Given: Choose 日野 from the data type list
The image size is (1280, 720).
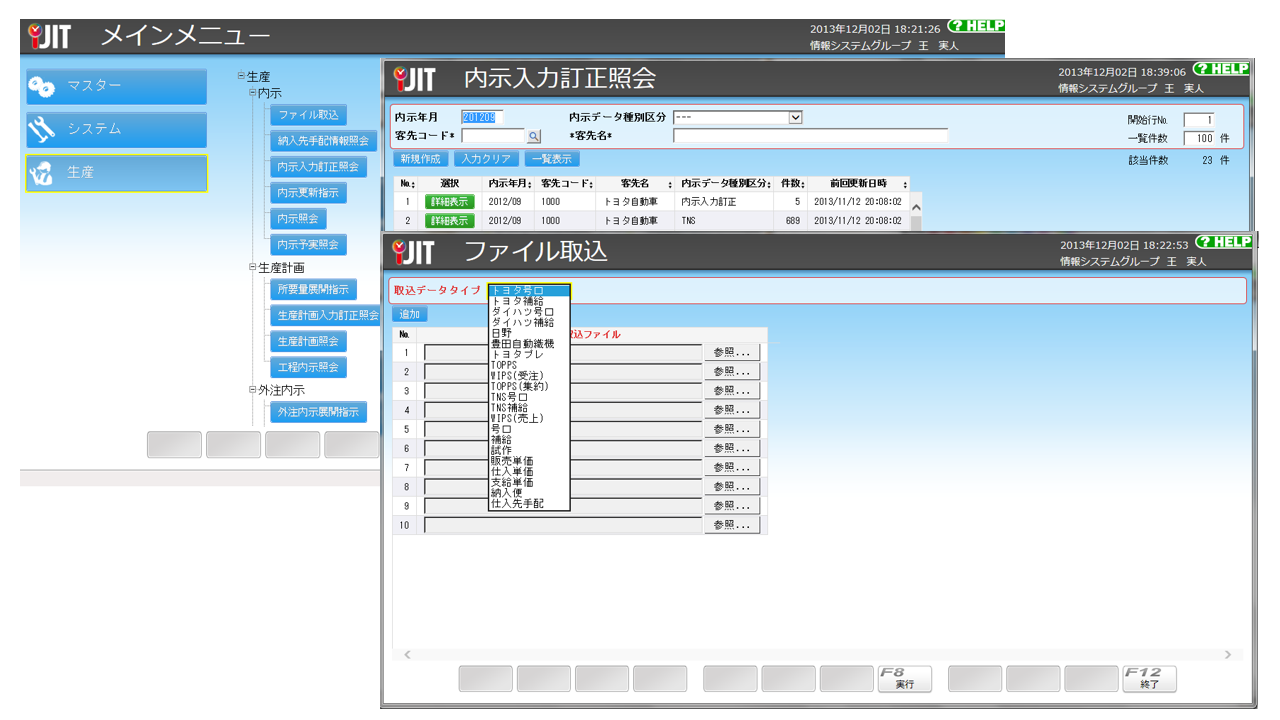Looking at the screenshot, I should tap(529, 332).
